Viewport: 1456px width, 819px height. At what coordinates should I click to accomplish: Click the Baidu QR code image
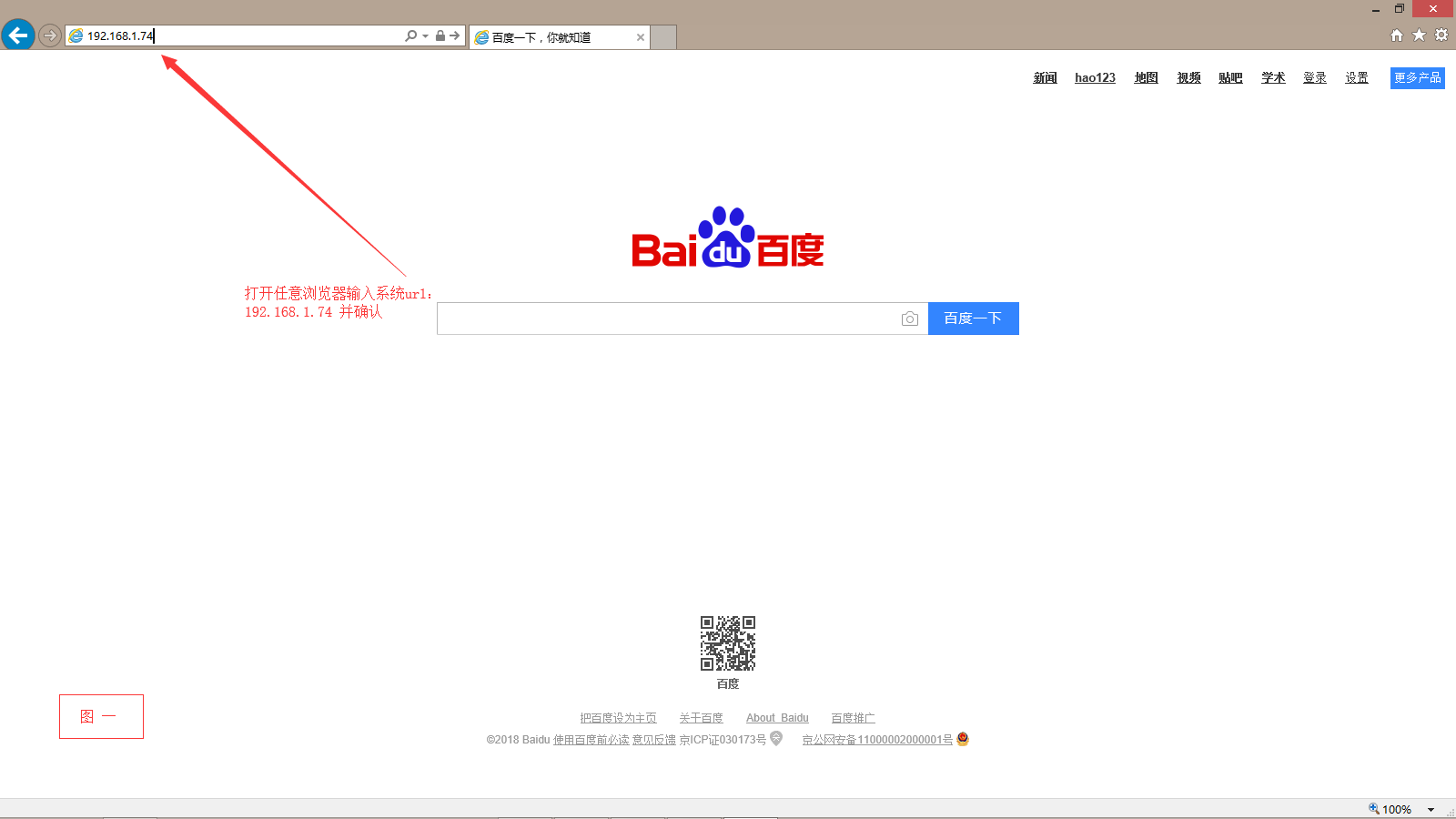[728, 643]
